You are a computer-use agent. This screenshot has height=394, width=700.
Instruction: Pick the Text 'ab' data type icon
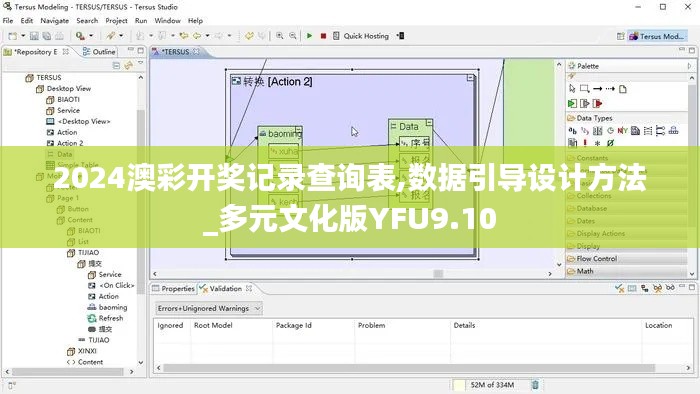pos(572,131)
